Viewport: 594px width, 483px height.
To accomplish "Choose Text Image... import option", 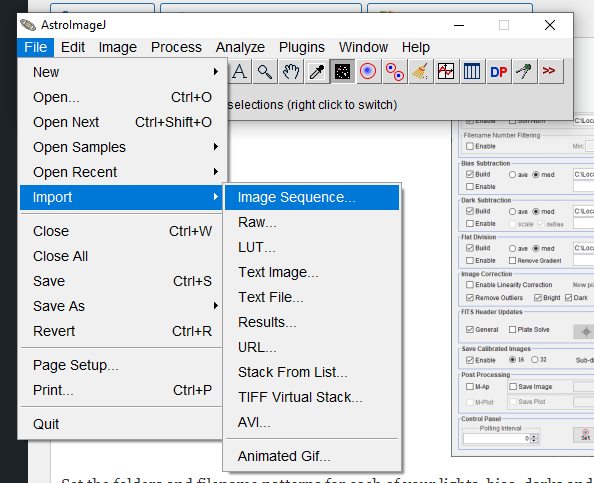I will [312, 272].
